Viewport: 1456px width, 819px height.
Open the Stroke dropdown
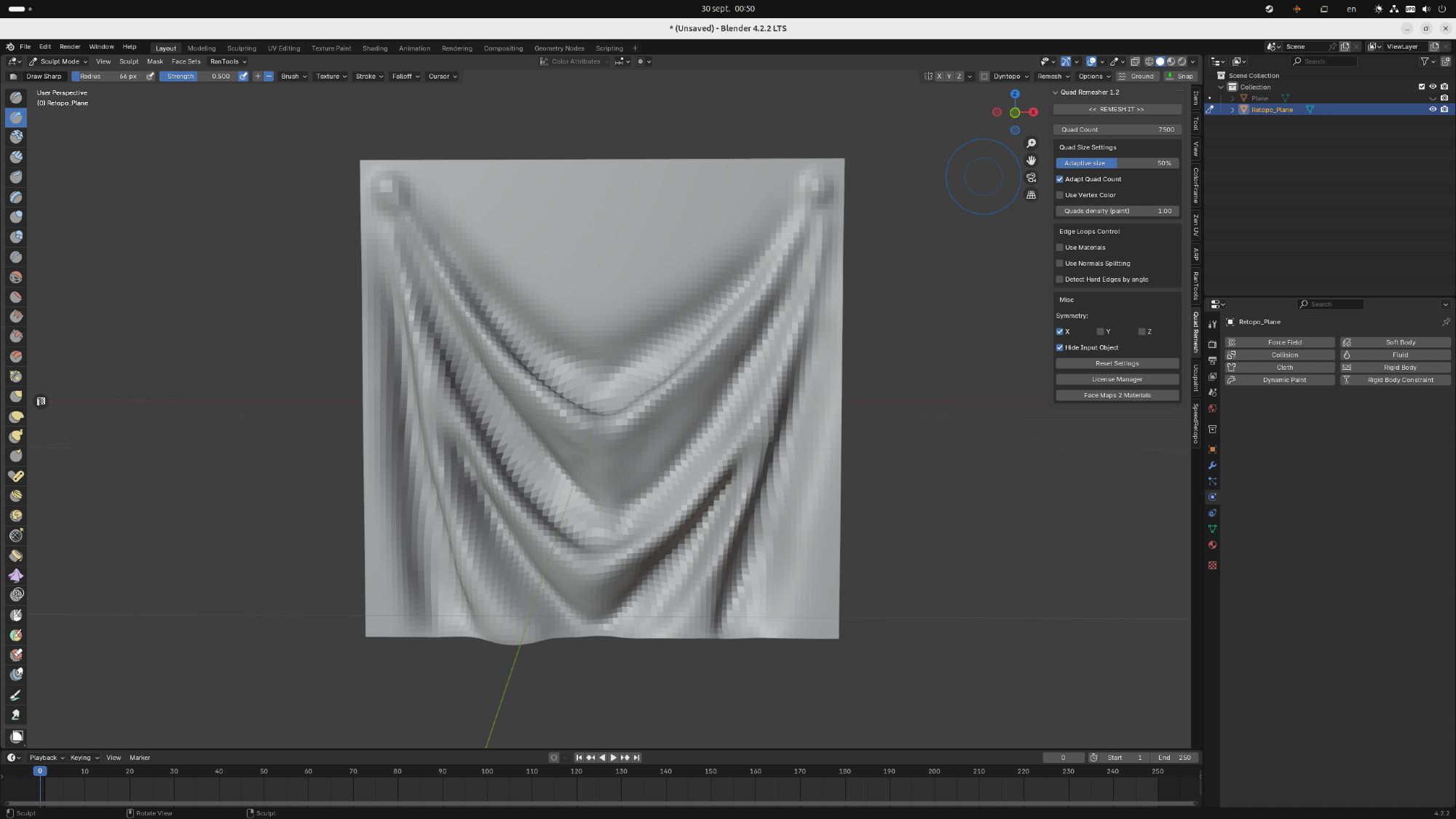coord(369,76)
